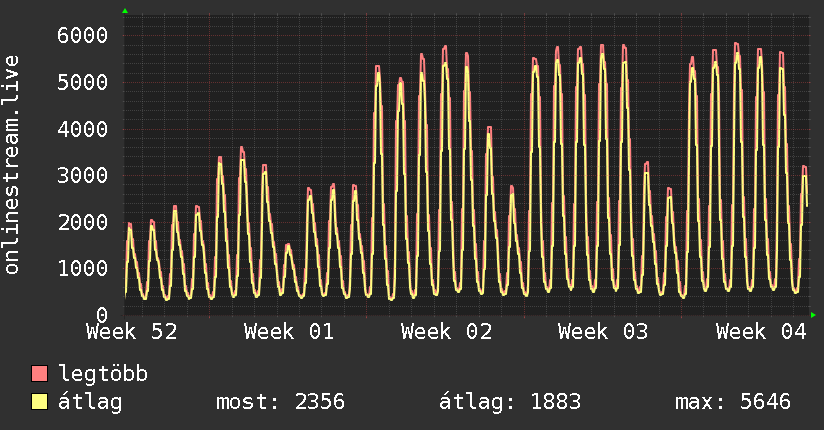
Task: Click the 'most: 2356' current value
Action: [280, 403]
